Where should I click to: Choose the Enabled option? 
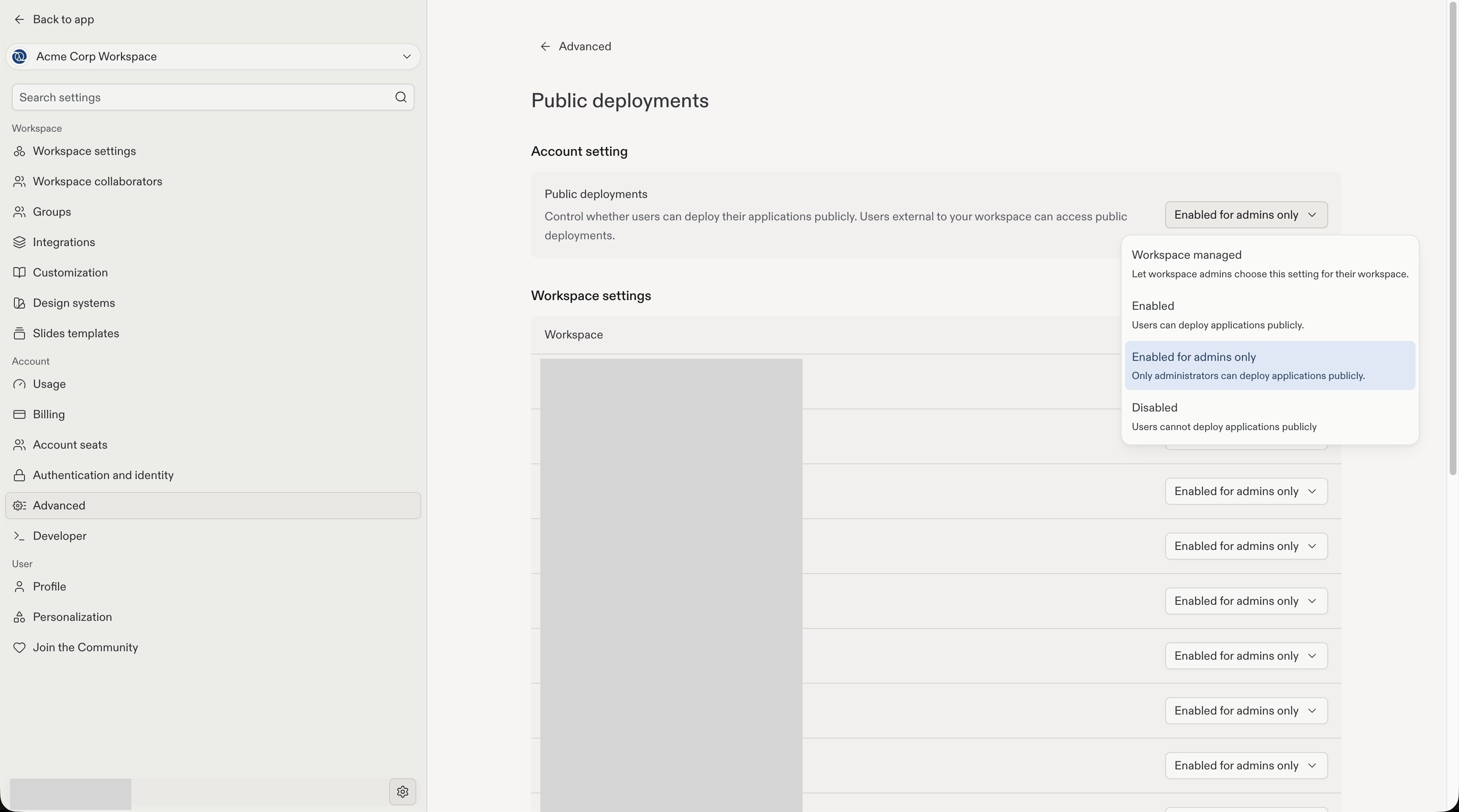pyautogui.click(x=1270, y=315)
